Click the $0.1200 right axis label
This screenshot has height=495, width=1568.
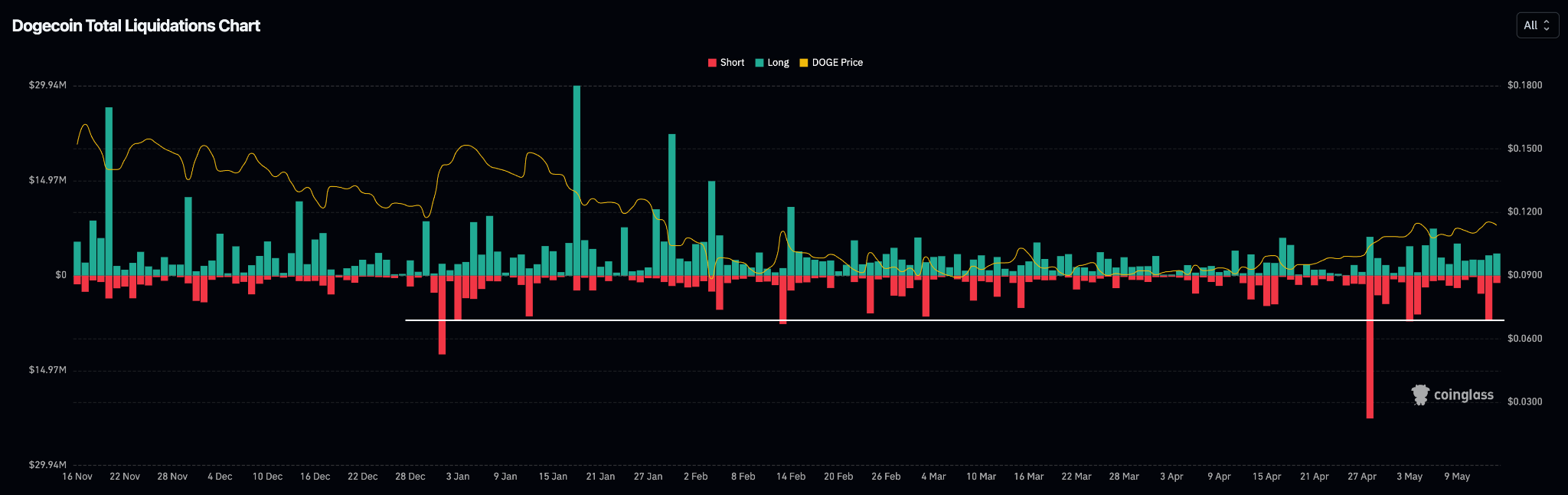pyautogui.click(x=1524, y=211)
